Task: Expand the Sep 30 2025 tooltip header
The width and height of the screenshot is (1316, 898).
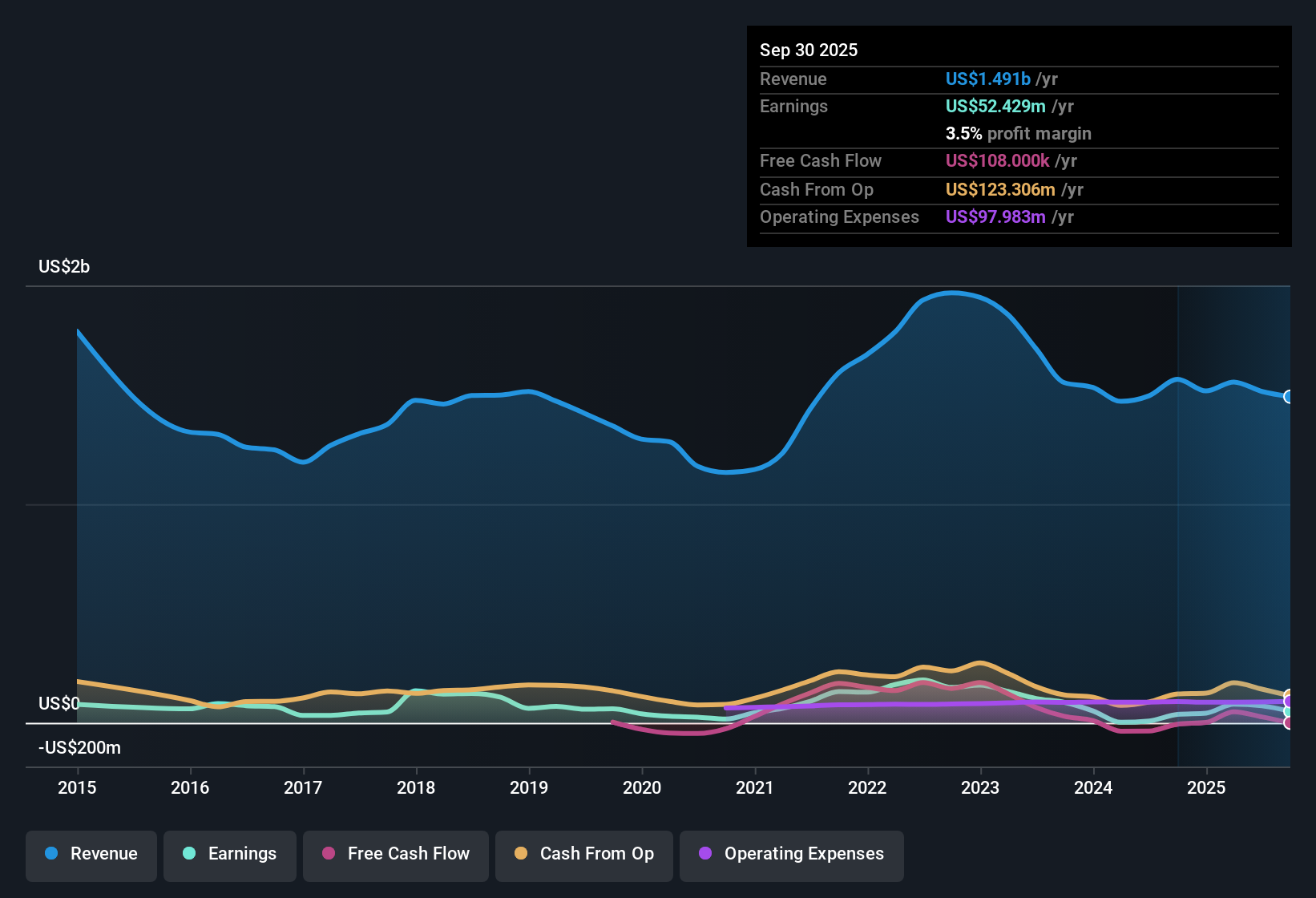Action: coord(809,50)
